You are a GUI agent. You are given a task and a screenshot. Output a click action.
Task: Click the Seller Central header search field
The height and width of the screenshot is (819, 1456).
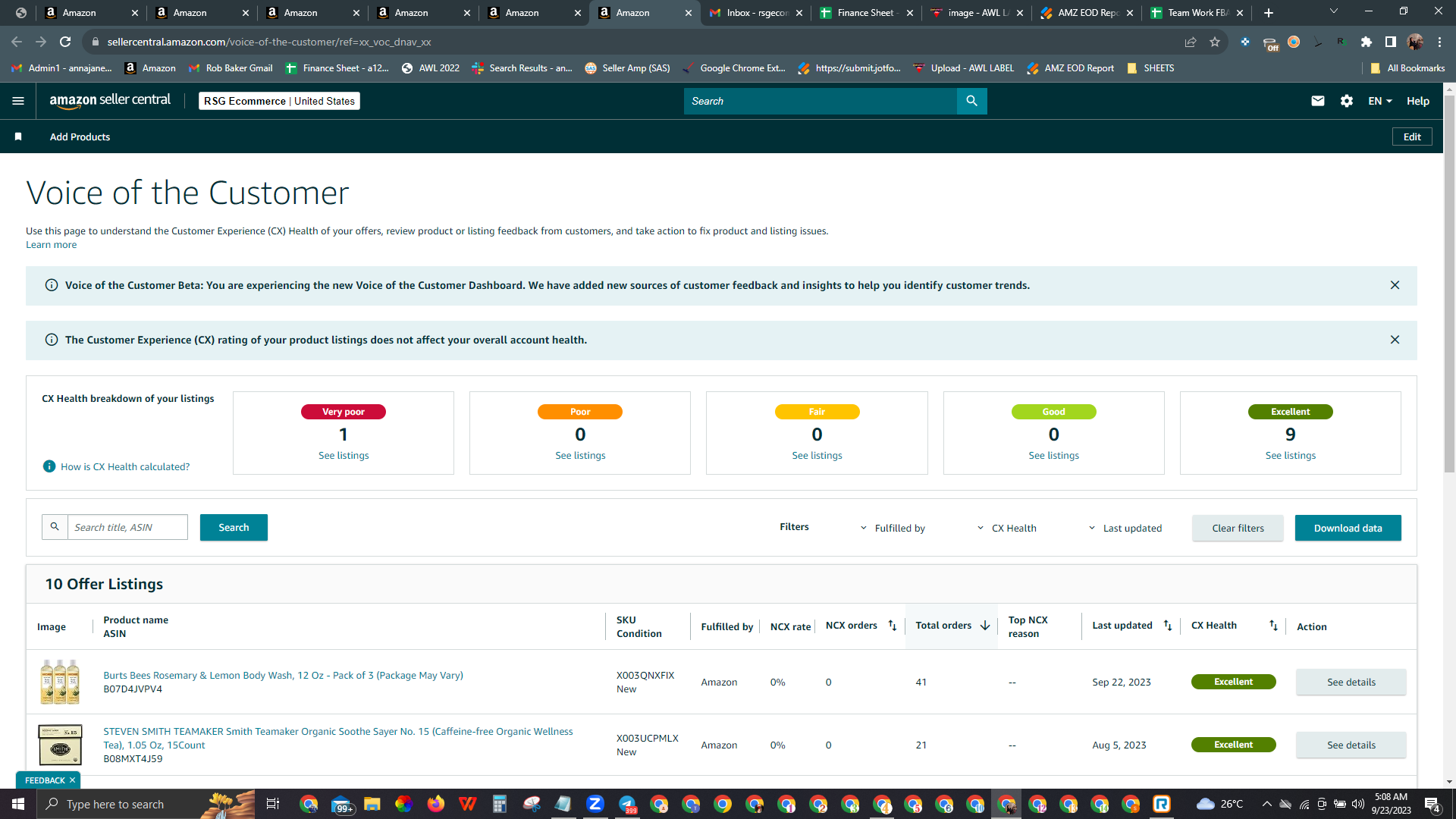[820, 101]
